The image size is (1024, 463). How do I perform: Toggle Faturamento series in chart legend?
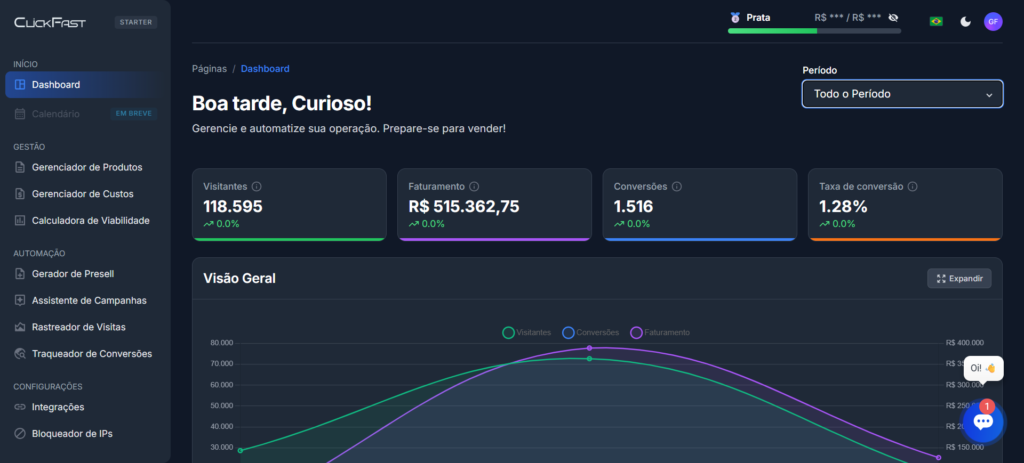click(x=660, y=332)
